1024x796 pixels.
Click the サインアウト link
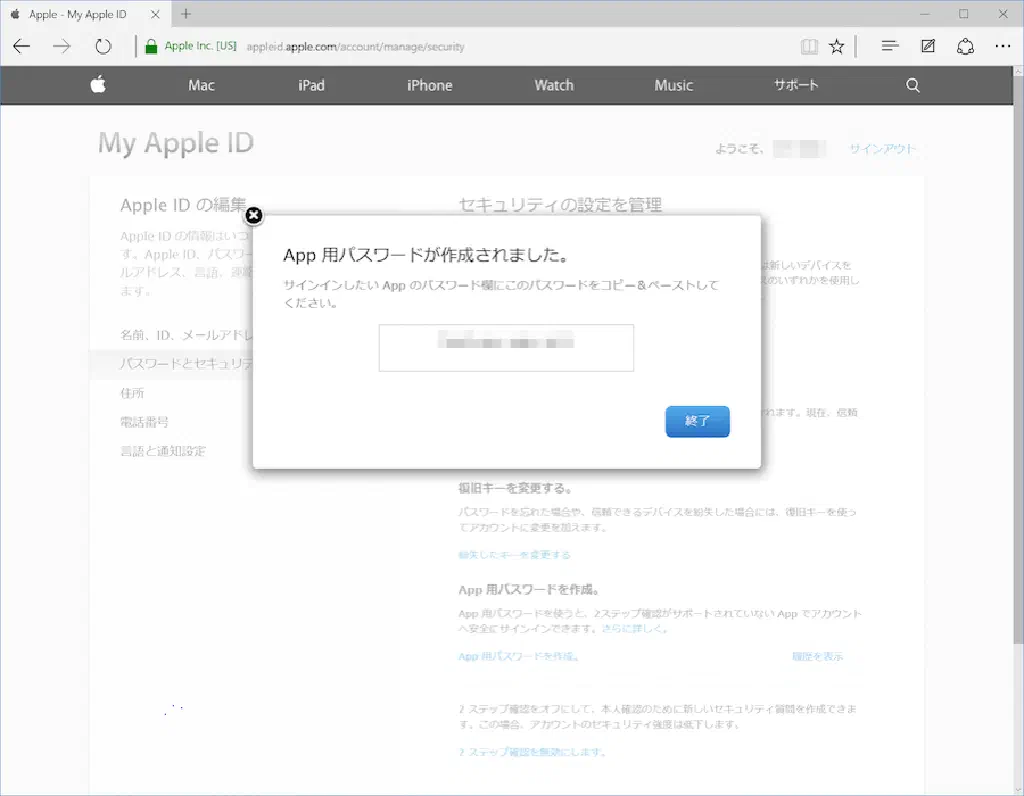(x=882, y=149)
